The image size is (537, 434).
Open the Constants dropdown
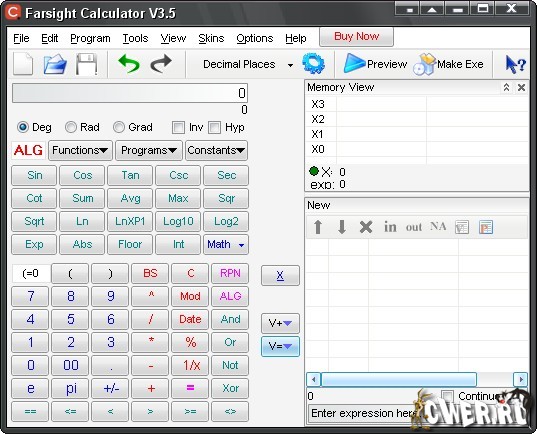[x=216, y=150]
